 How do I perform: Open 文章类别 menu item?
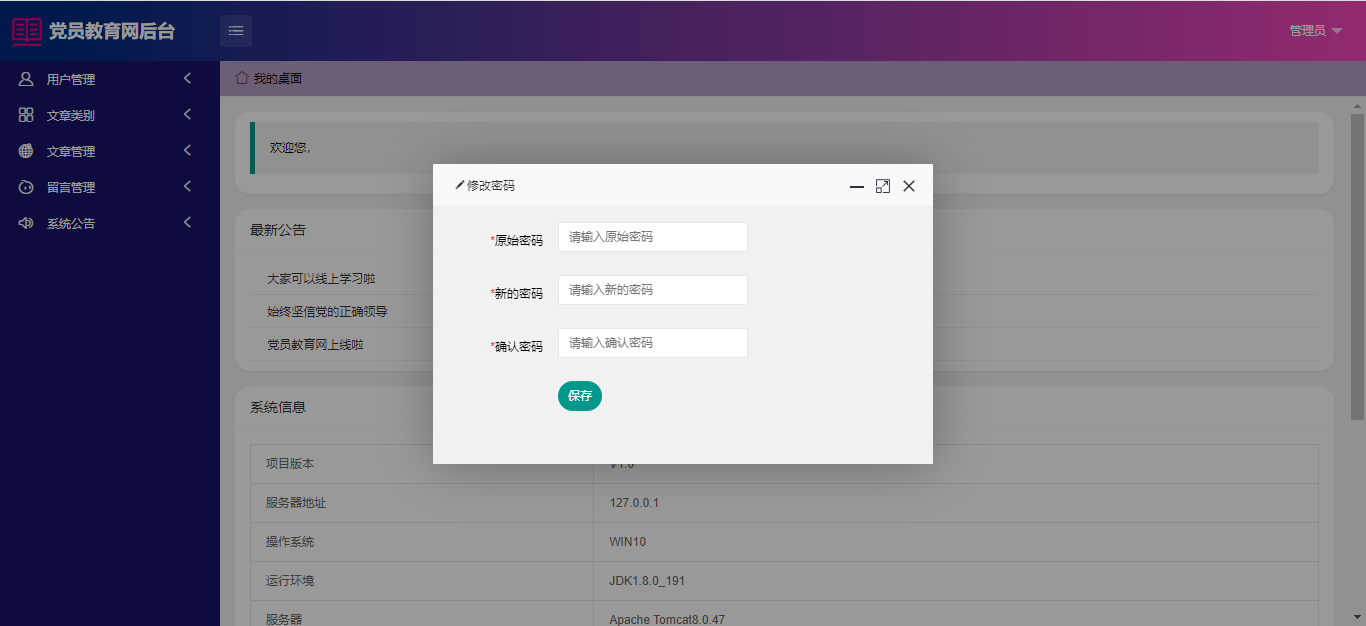tap(110, 115)
